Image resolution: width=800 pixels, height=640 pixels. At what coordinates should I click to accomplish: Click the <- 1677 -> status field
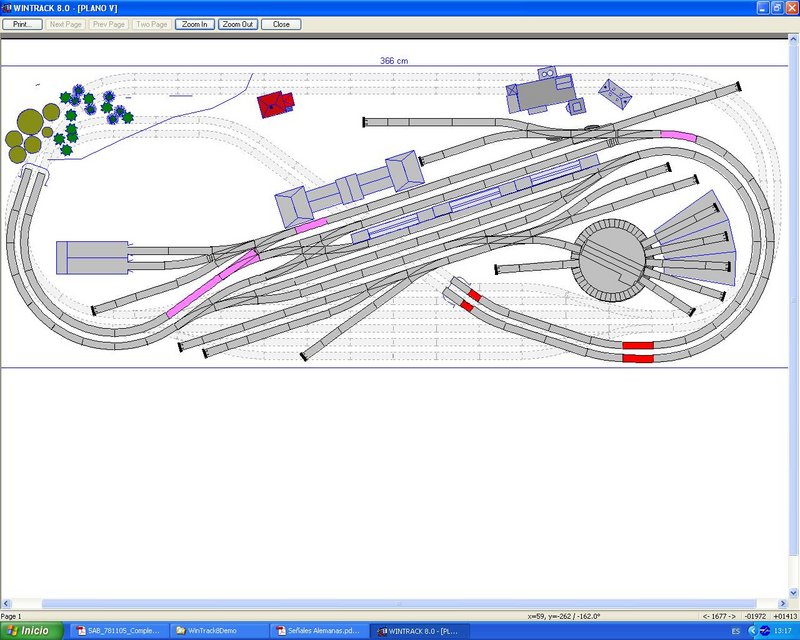click(719, 616)
